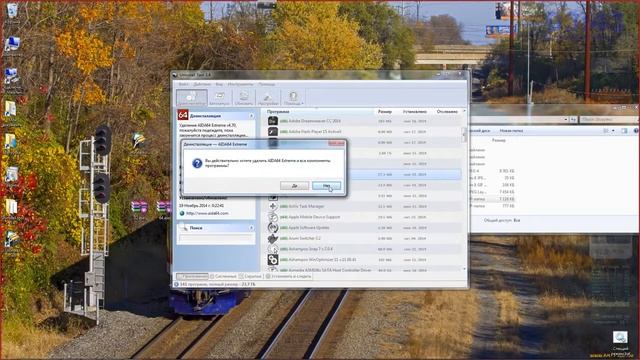640x360 pixels.
Task: Click the program list vertical scrollbar
Action: (464, 135)
